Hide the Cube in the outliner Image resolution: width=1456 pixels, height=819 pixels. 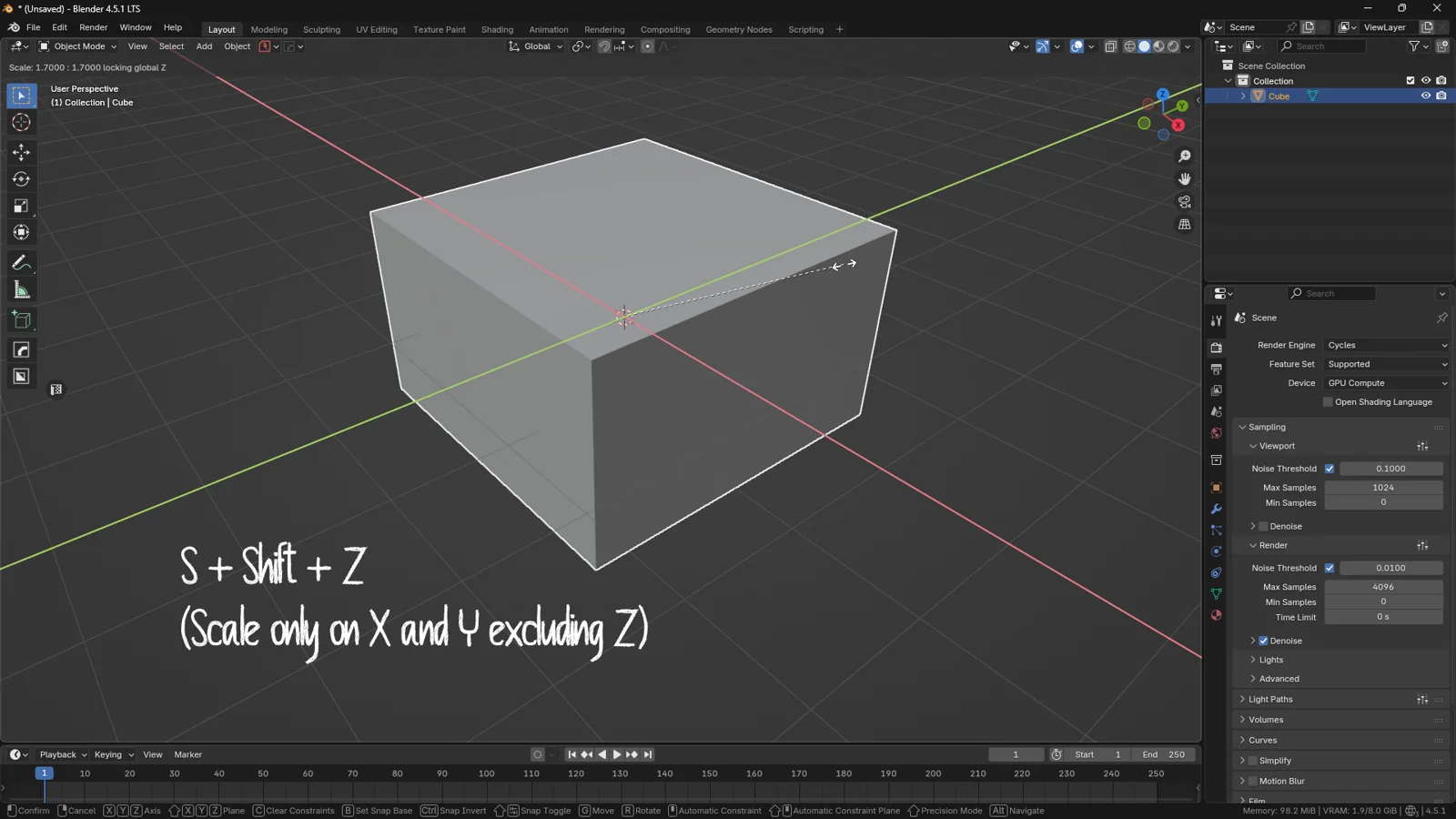(x=1426, y=96)
